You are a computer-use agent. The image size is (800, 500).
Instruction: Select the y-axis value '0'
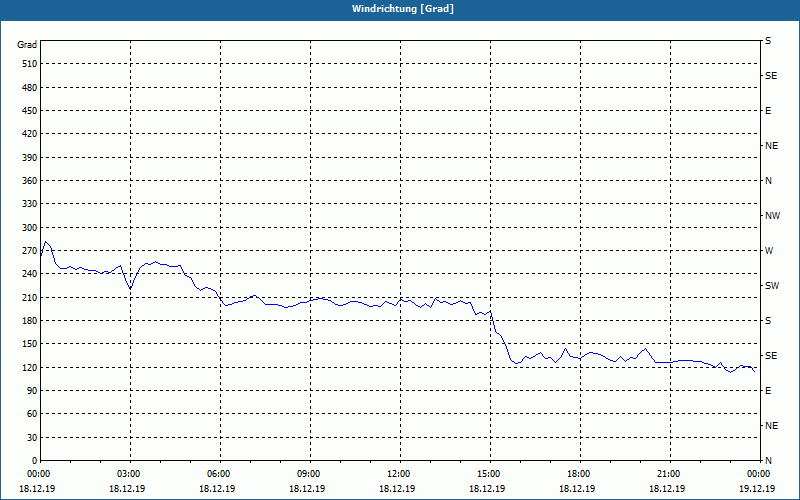tap(34, 461)
